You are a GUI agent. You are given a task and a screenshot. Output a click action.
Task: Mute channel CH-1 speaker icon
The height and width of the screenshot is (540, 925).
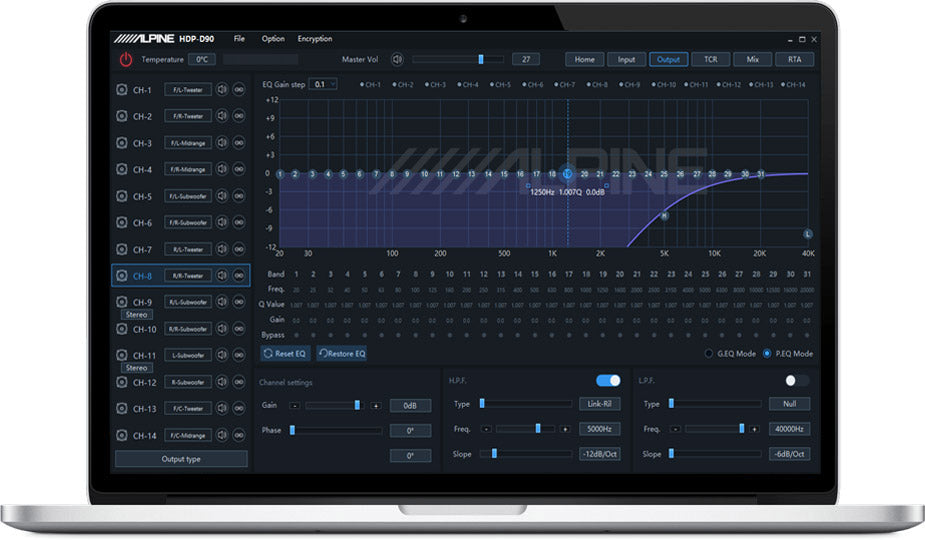click(222, 90)
